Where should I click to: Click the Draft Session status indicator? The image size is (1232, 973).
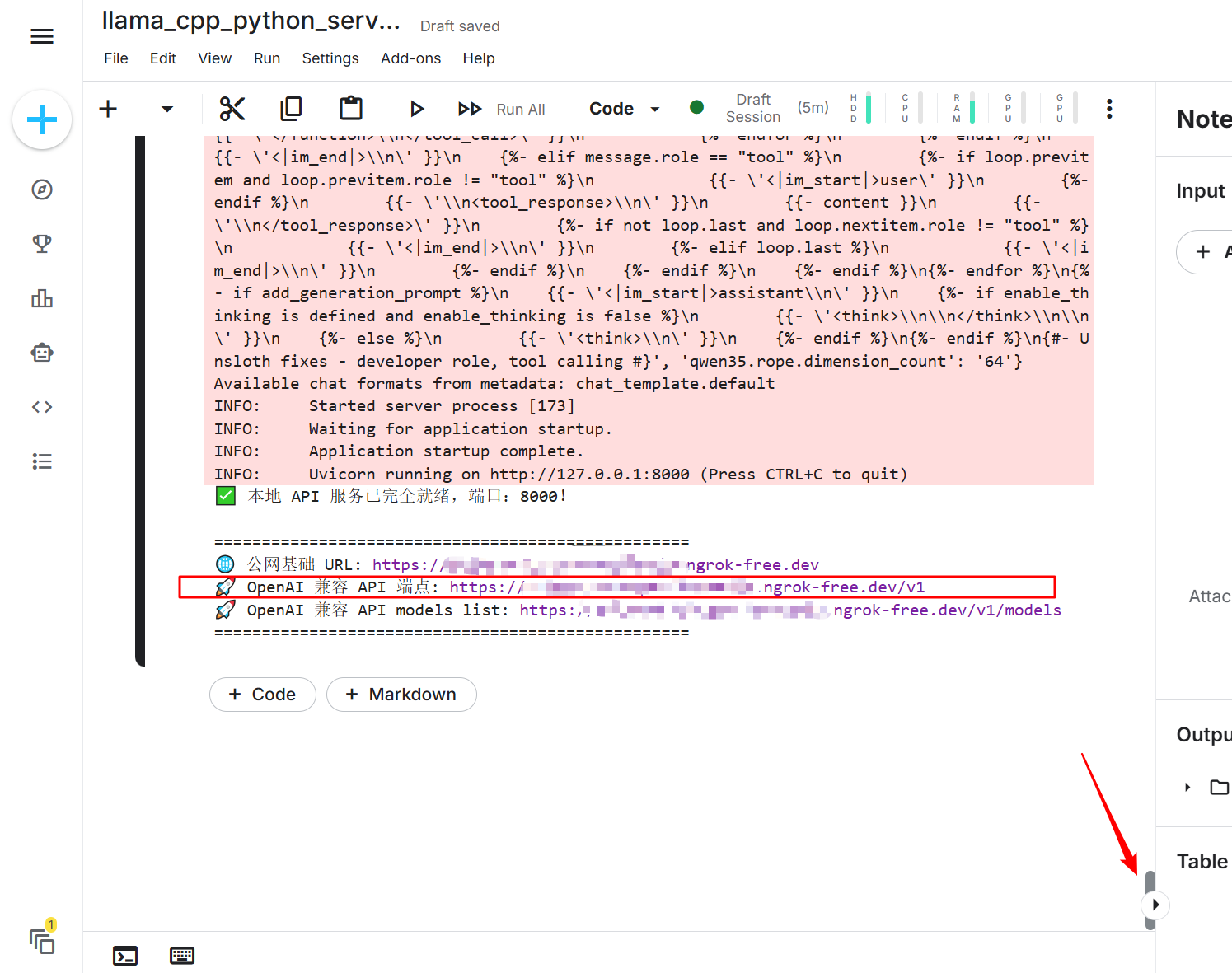click(x=753, y=108)
